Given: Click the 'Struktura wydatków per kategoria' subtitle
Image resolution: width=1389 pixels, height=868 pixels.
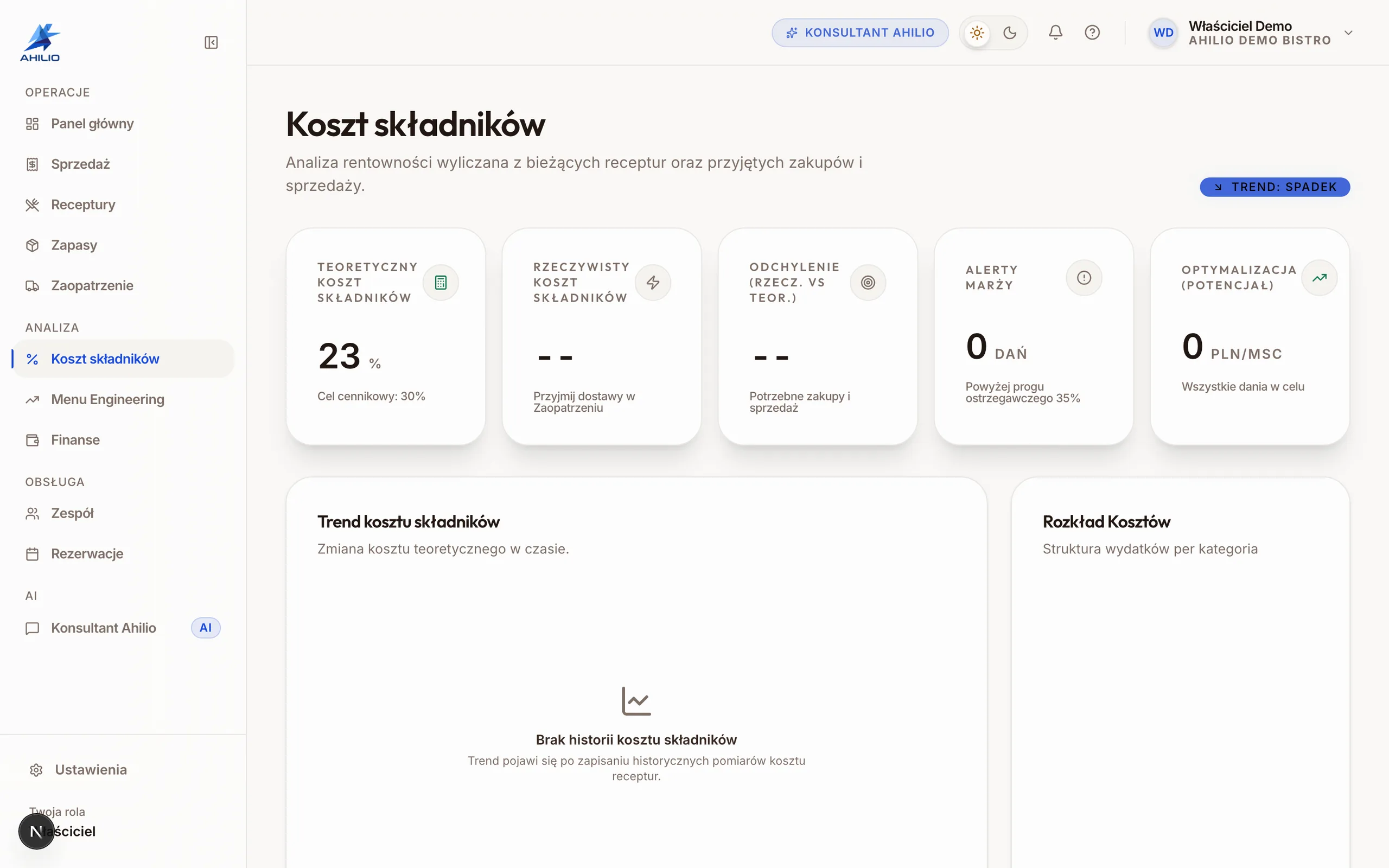Looking at the screenshot, I should (1150, 550).
